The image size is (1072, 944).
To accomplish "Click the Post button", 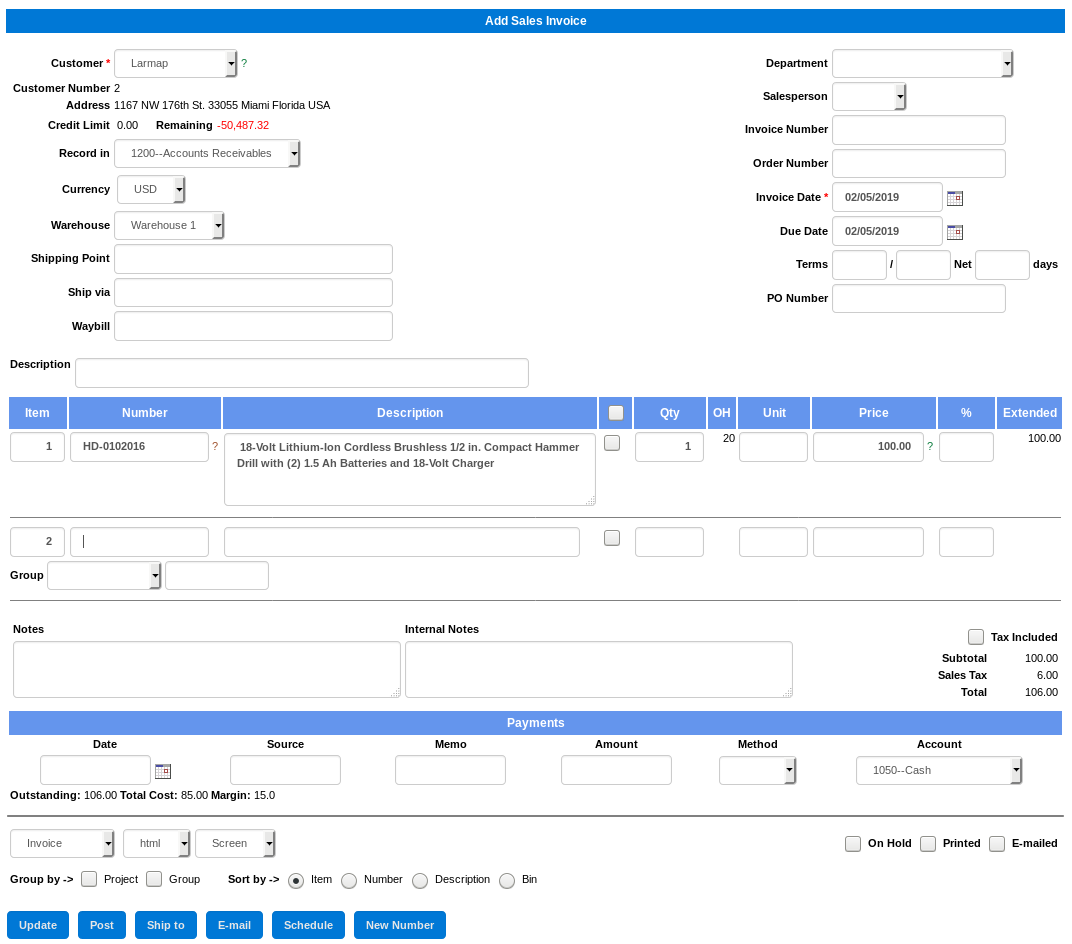I will (x=102, y=925).
